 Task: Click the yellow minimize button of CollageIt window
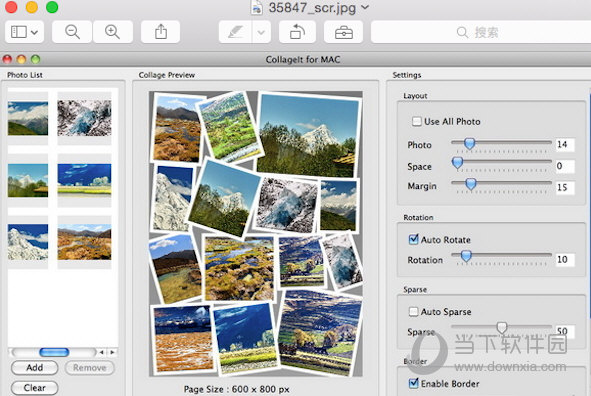point(21,59)
